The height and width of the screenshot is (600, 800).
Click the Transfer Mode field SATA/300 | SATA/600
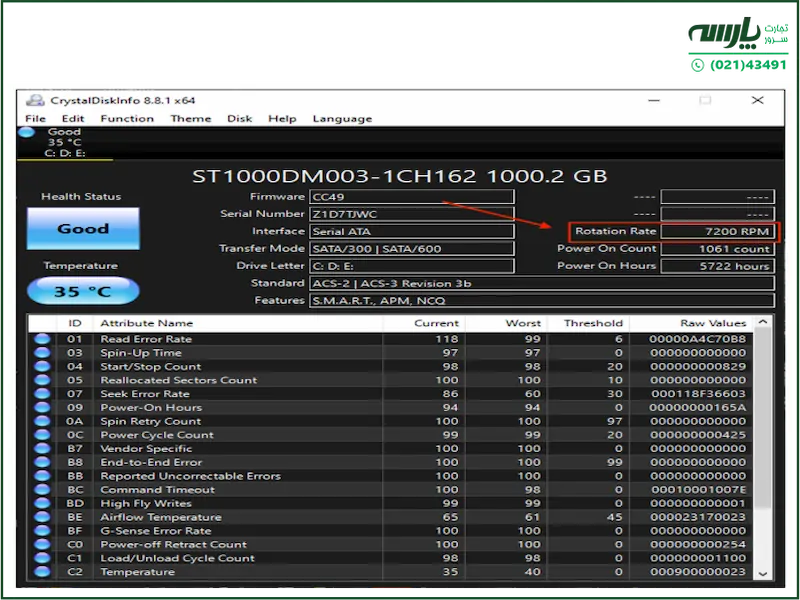pos(411,249)
